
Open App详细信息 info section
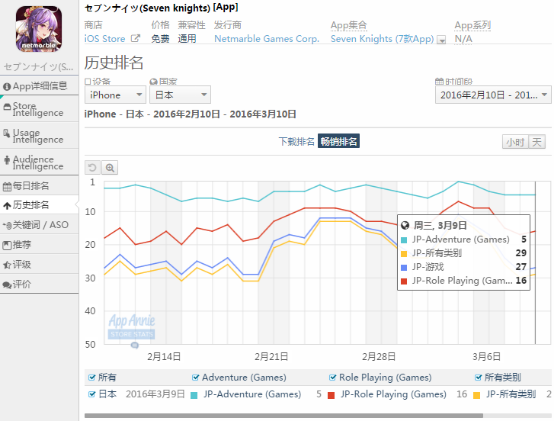pos(39,86)
